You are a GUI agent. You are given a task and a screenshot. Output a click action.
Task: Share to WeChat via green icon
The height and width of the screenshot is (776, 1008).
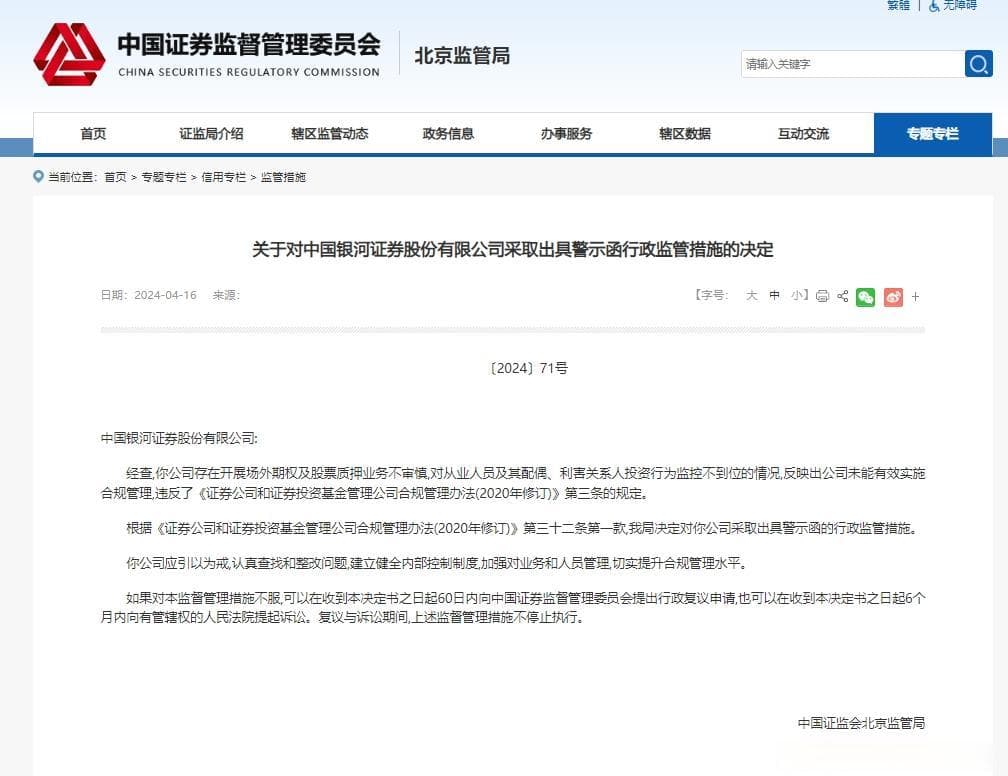coord(865,297)
